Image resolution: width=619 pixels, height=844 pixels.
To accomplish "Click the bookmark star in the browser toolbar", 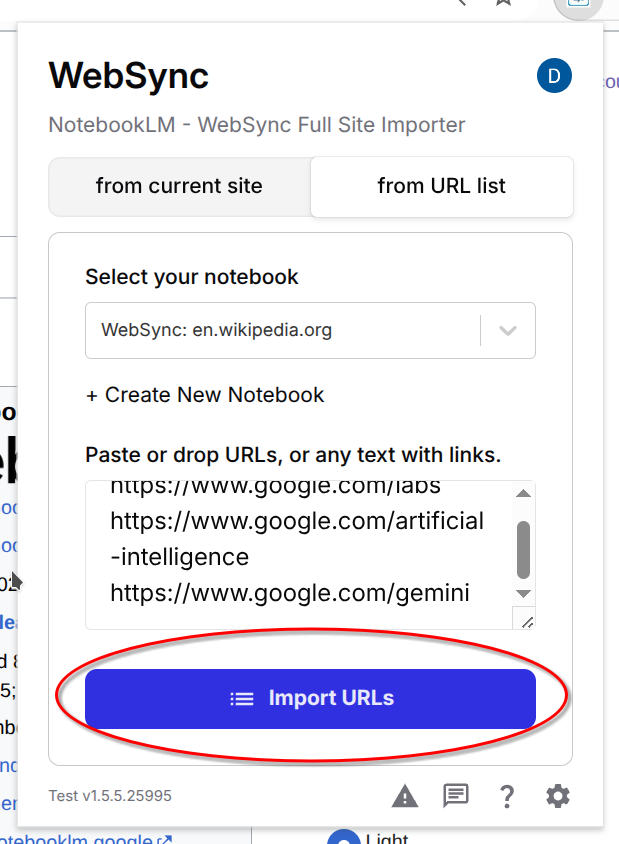I will click(x=503, y=5).
